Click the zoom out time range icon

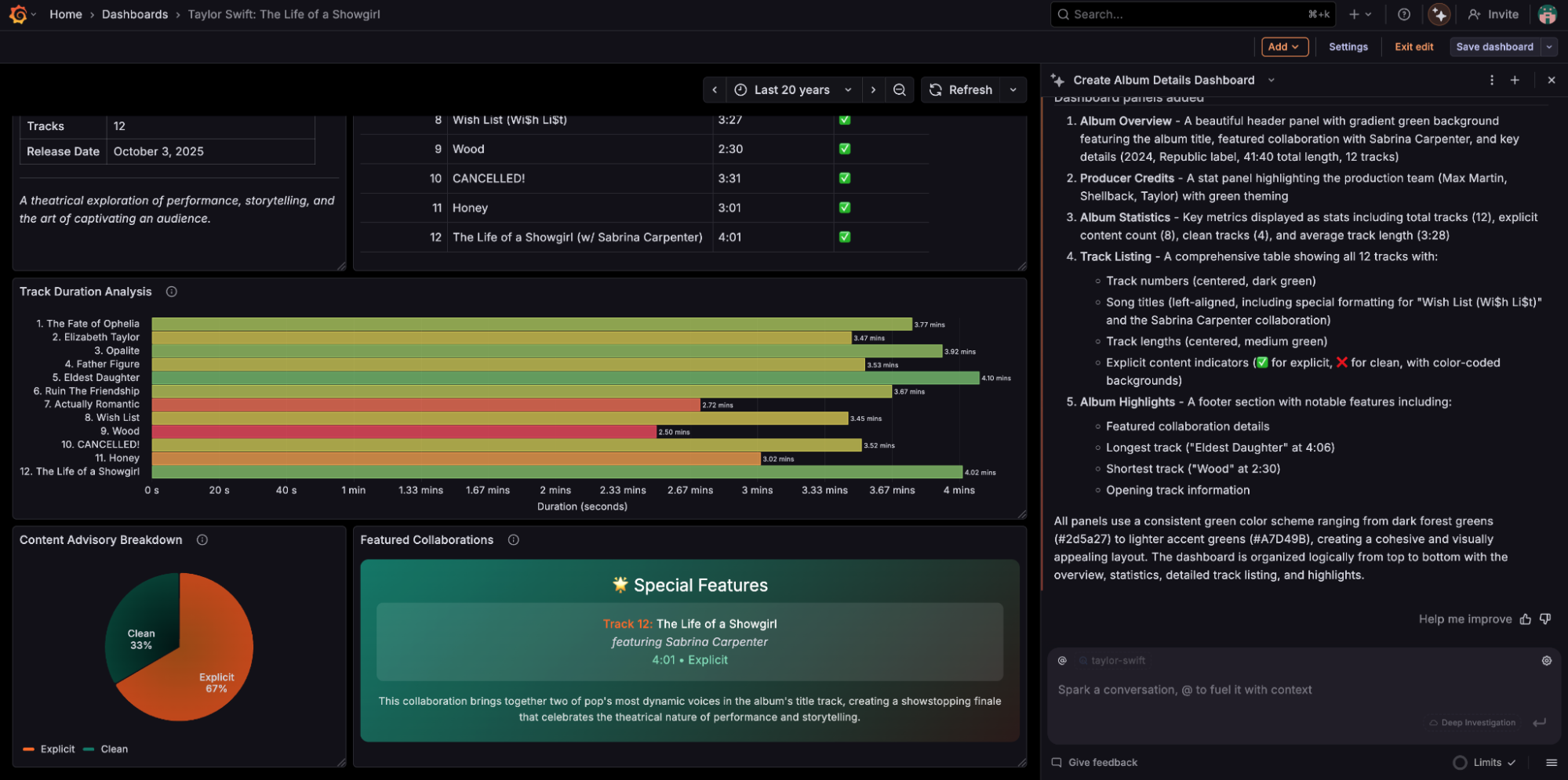[x=900, y=90]
